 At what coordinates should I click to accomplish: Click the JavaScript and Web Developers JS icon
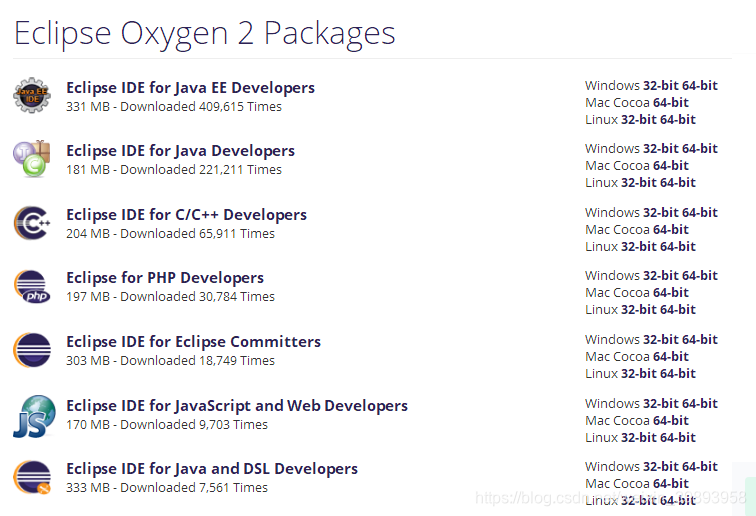(x=34, y=416)
